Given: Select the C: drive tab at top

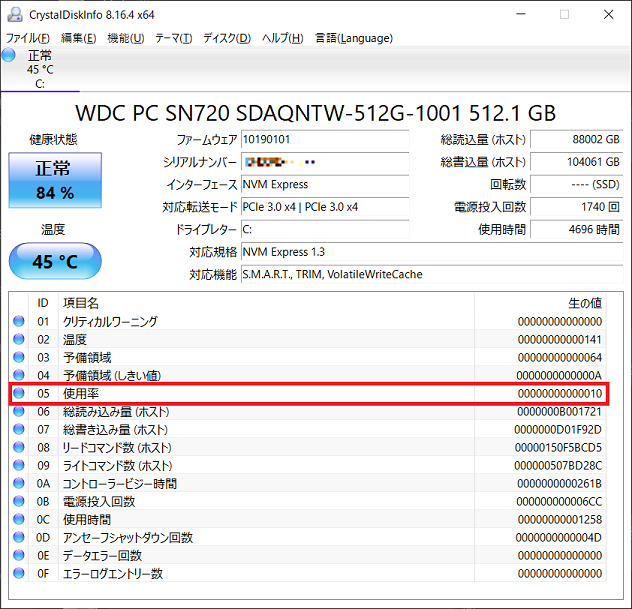Looking at the screenshot, I should tap(40, 69).
